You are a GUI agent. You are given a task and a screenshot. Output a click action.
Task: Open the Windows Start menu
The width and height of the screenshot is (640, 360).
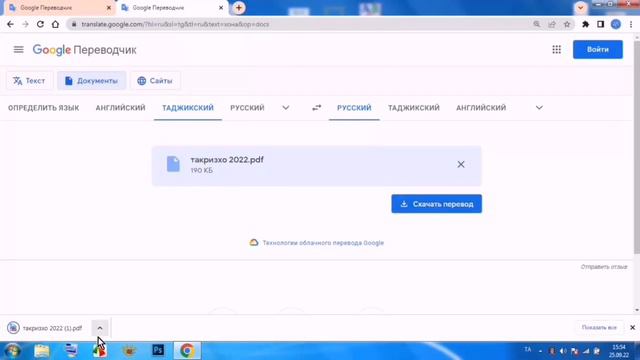[x=13, y=351]
